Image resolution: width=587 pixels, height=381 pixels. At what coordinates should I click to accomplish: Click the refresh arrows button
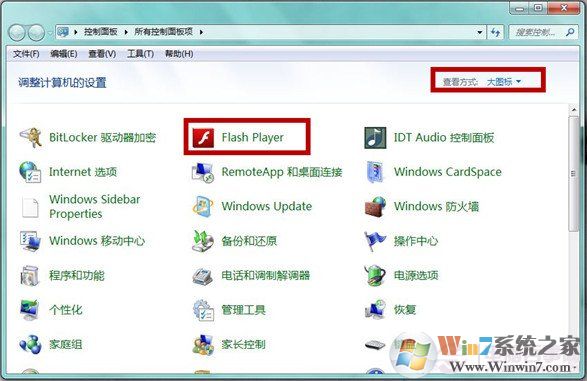(496, 33)
